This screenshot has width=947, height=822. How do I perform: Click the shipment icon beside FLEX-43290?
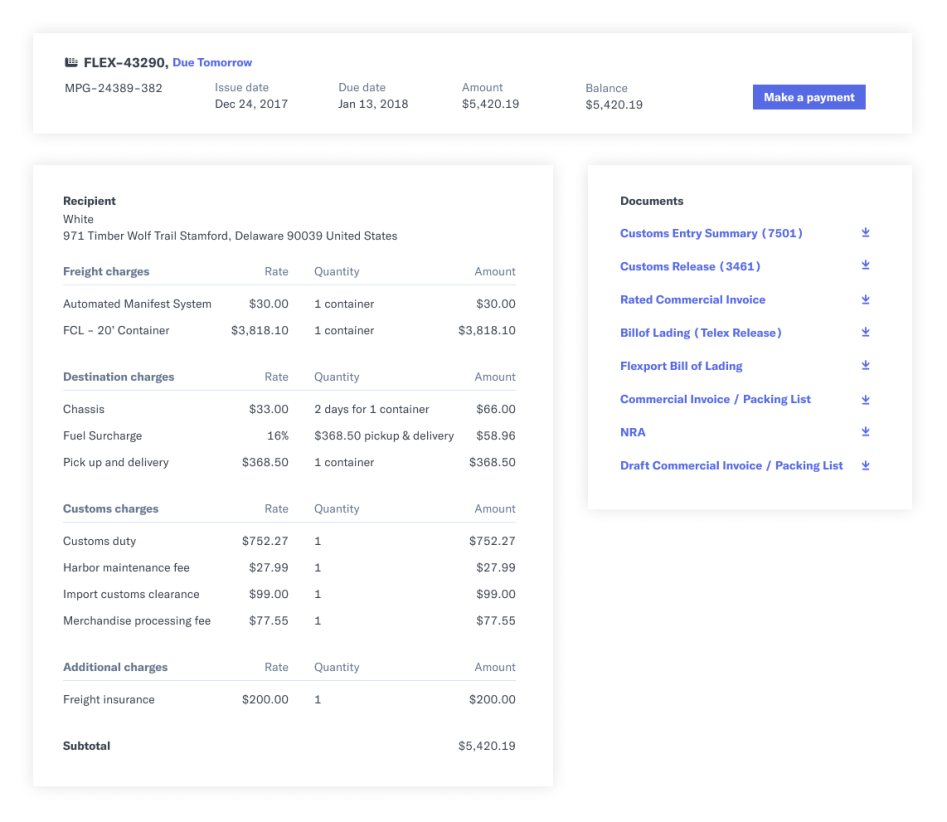pos(71,62)
